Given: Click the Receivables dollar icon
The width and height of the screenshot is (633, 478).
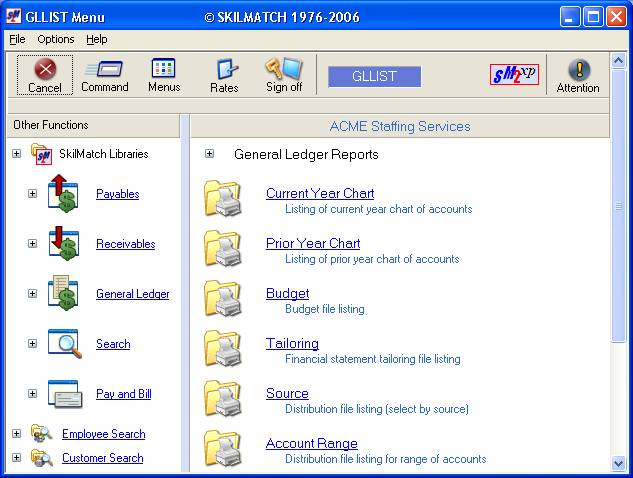Looking at the screenshot, I should [63, 243].
